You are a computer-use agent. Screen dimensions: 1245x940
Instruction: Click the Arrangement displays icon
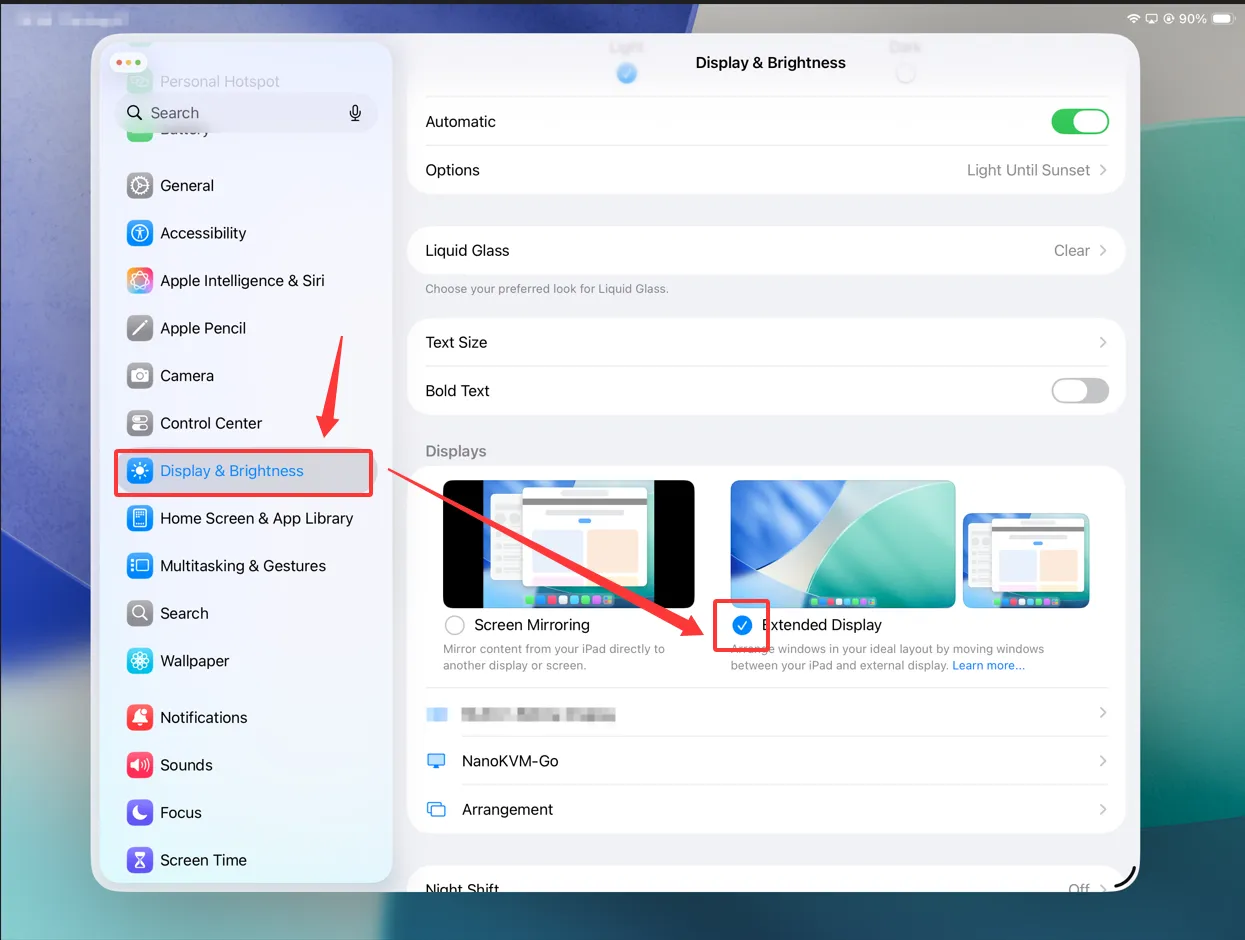pyautogui.click(x=436, y=809)
